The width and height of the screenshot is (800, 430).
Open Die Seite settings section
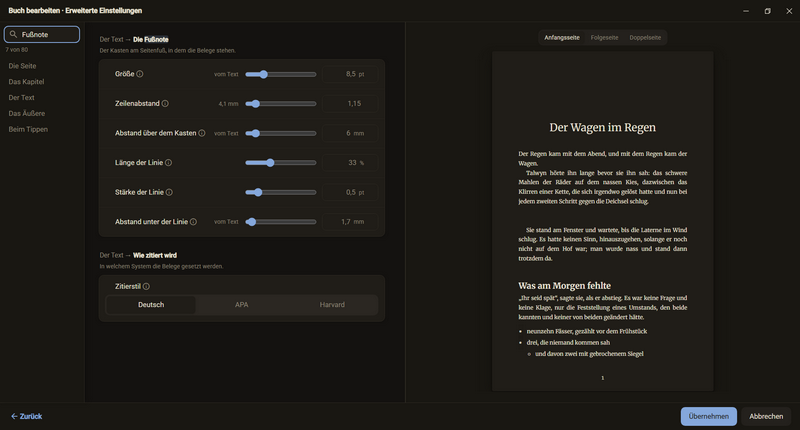pyautogui.click(x=22, y=66)
